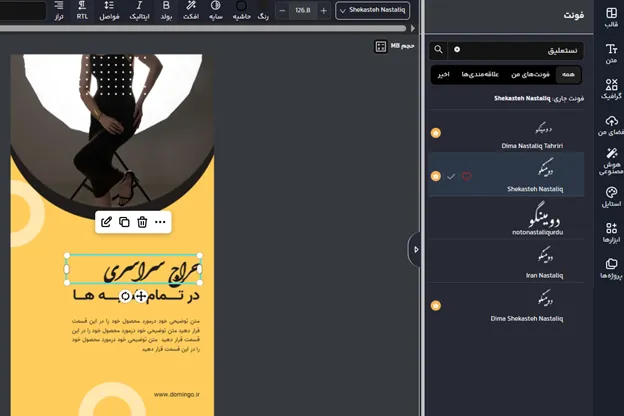Switch to the Recent (اخیر) fonts tab

click(x=443, y=74)
